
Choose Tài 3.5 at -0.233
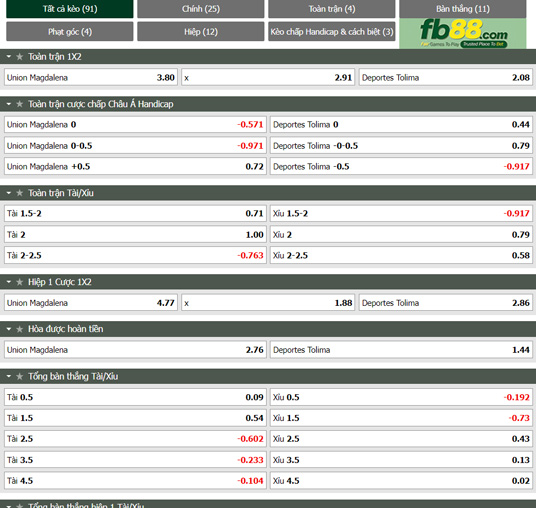pyautogui.click(x=135, y=460)
